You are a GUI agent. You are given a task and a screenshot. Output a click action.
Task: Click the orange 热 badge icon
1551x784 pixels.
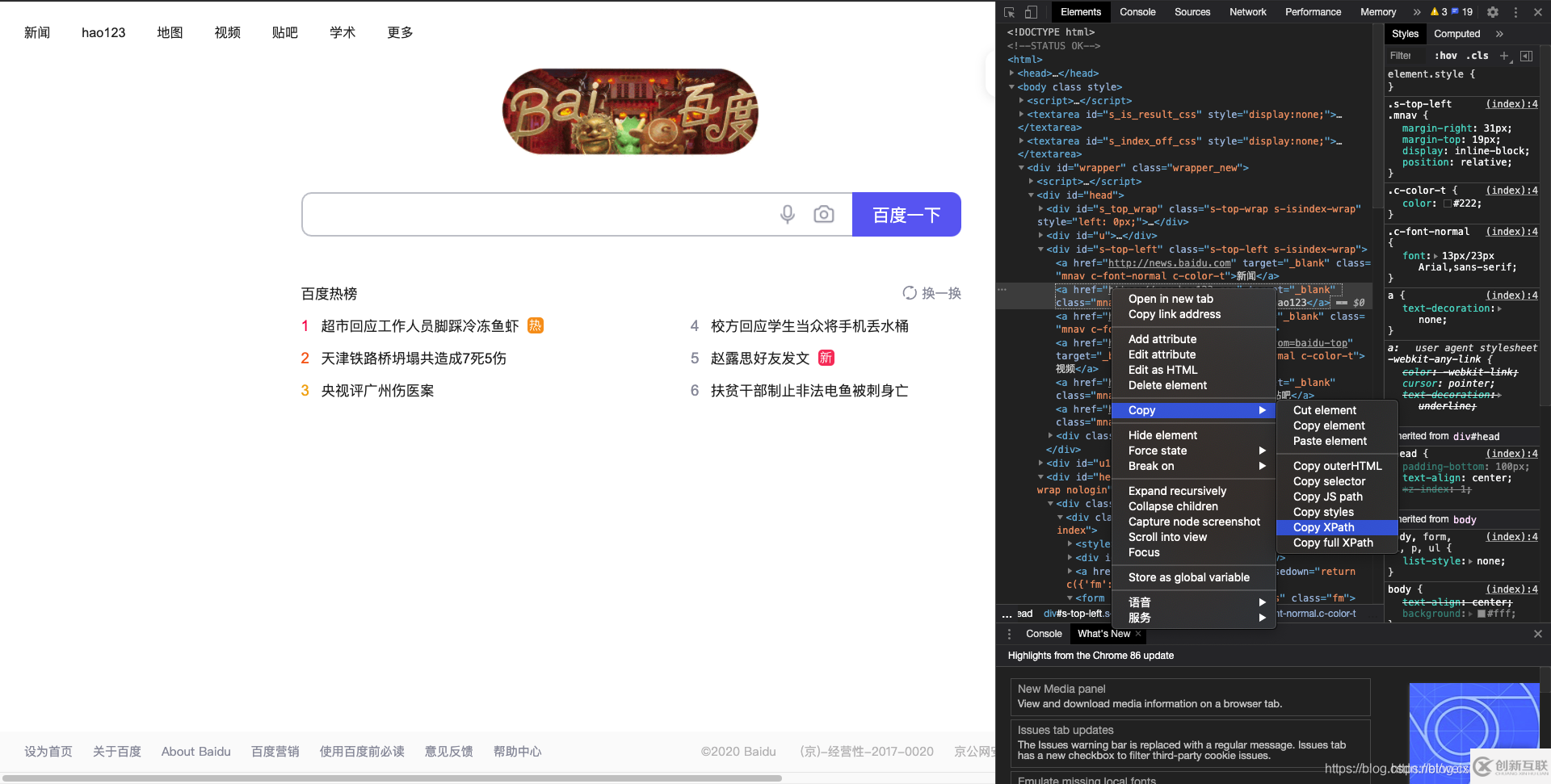536,325
